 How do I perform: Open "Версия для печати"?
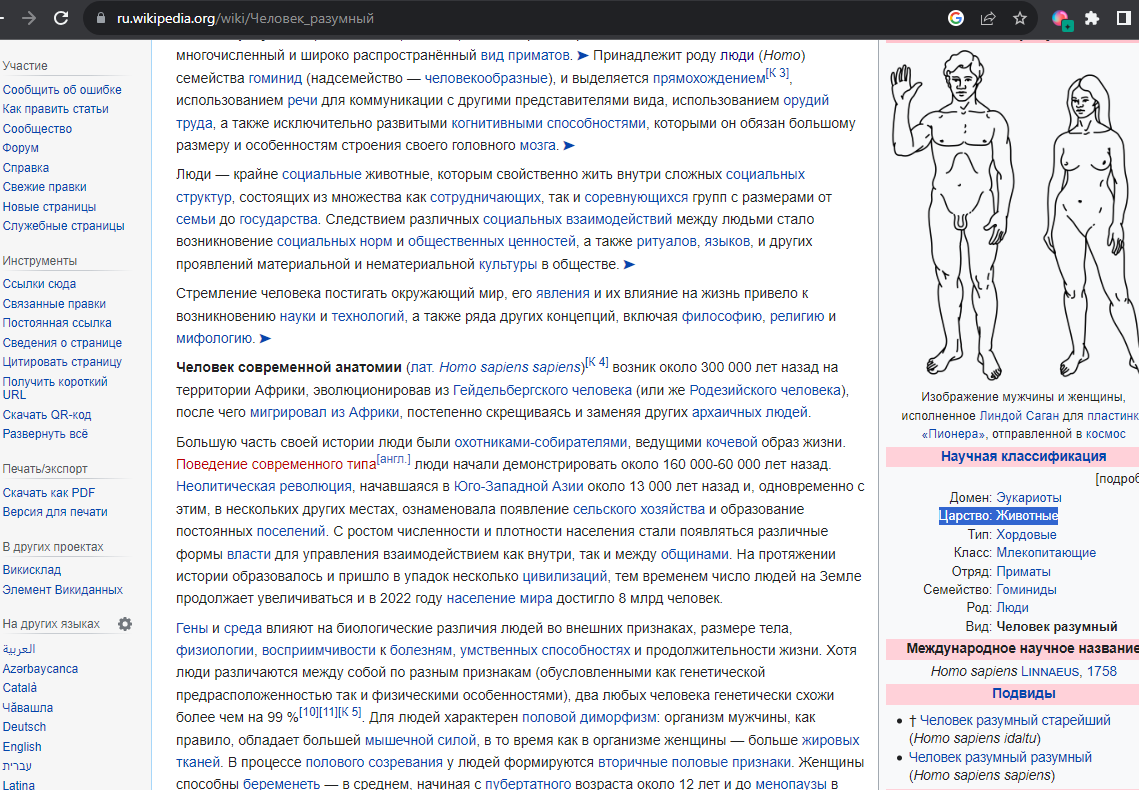pos(54,511)
